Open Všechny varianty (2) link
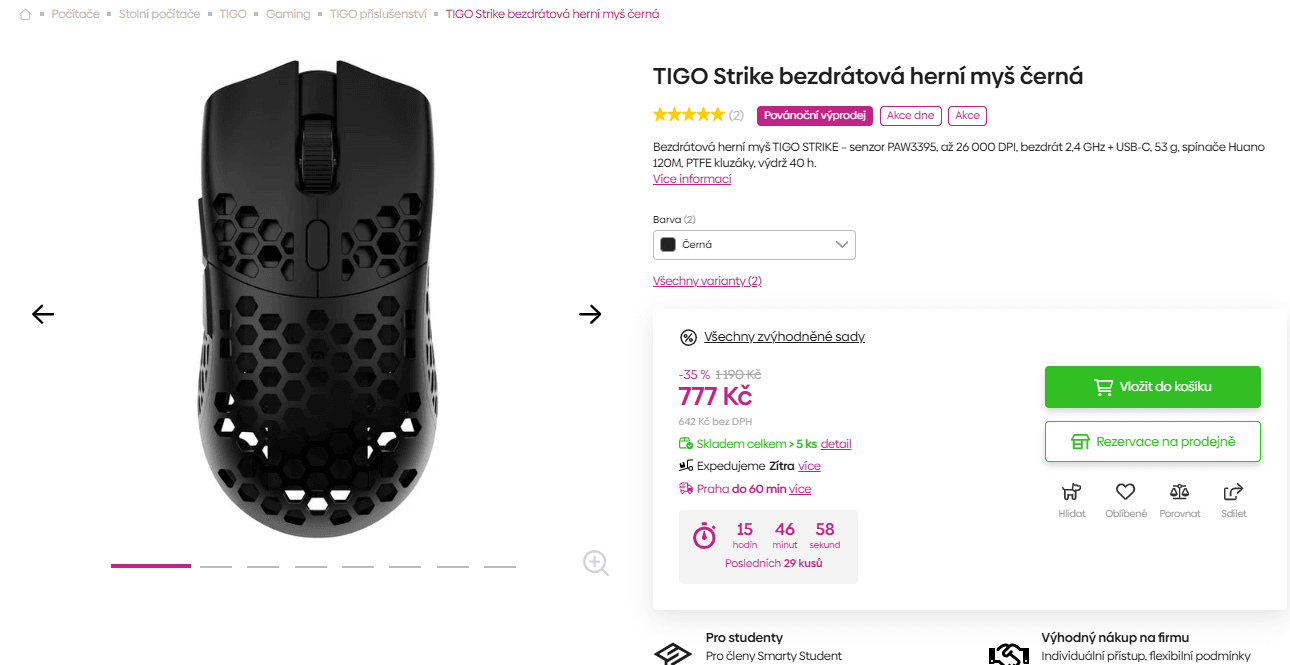This screenshot has width=1290, height=665. (707, 281)
